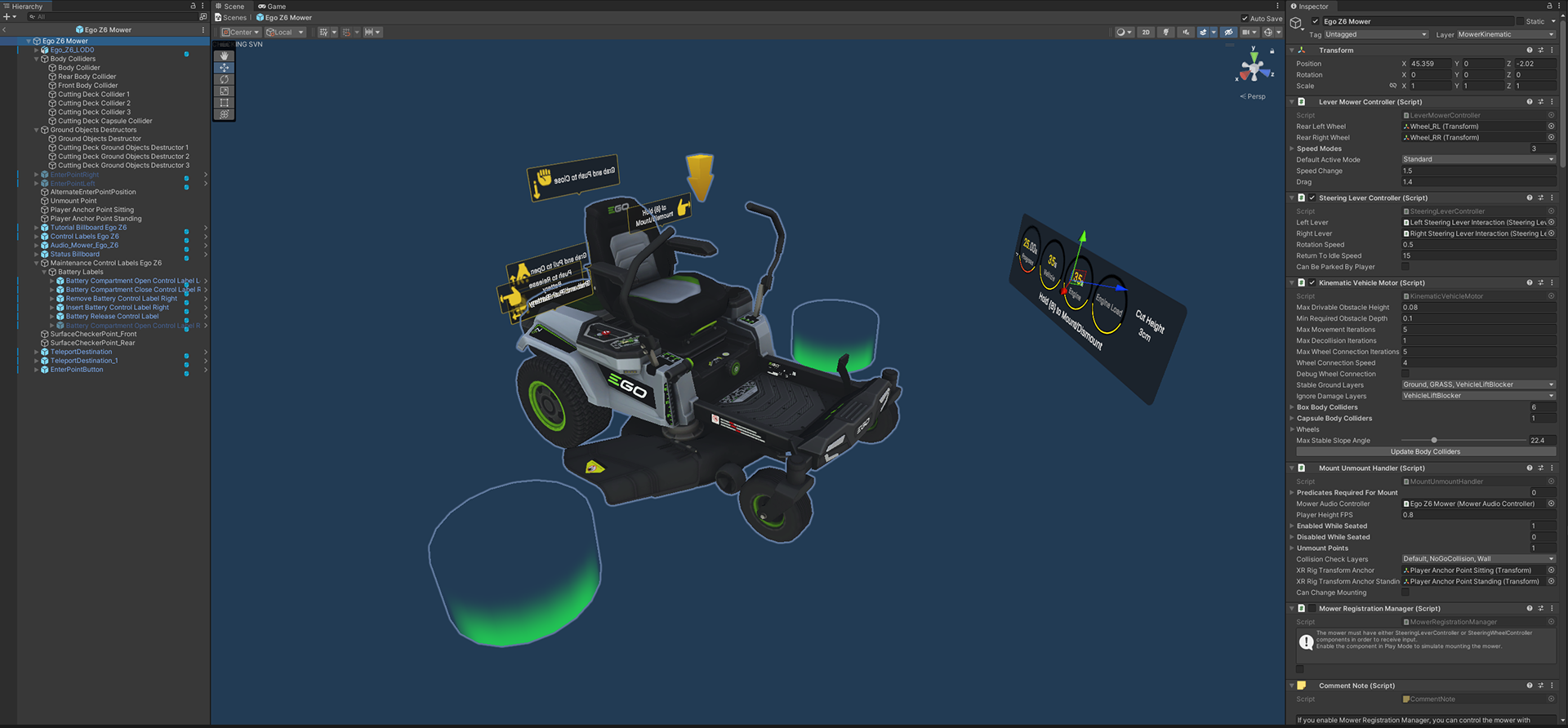Go back from prefab mode arrow

point(5,29)
